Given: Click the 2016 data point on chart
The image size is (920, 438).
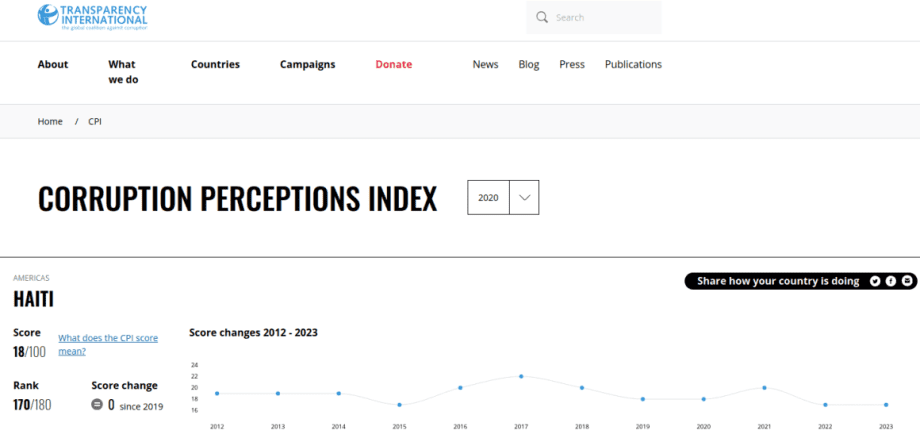Looking at the screenshot, I should (x=461, y=388).
